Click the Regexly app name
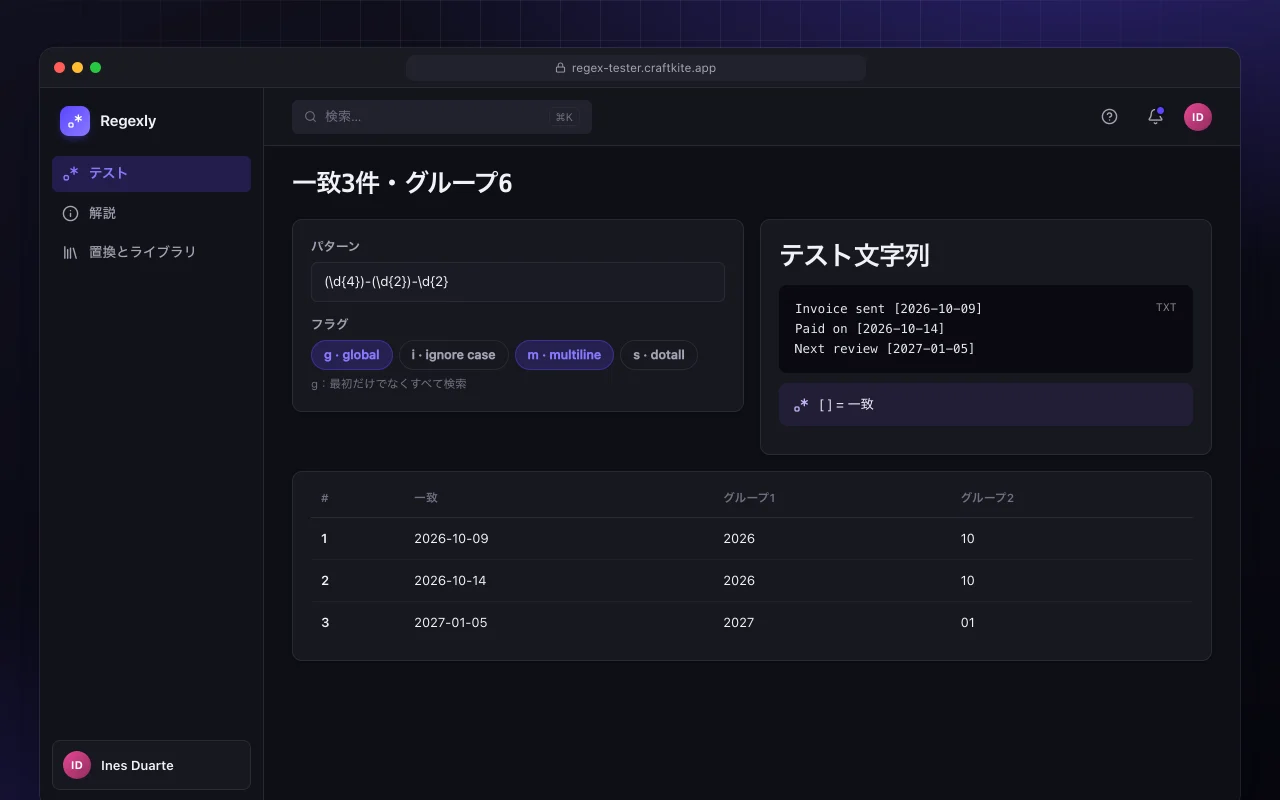This screenshot has height=800, width=1280. [x=128, y=121]
